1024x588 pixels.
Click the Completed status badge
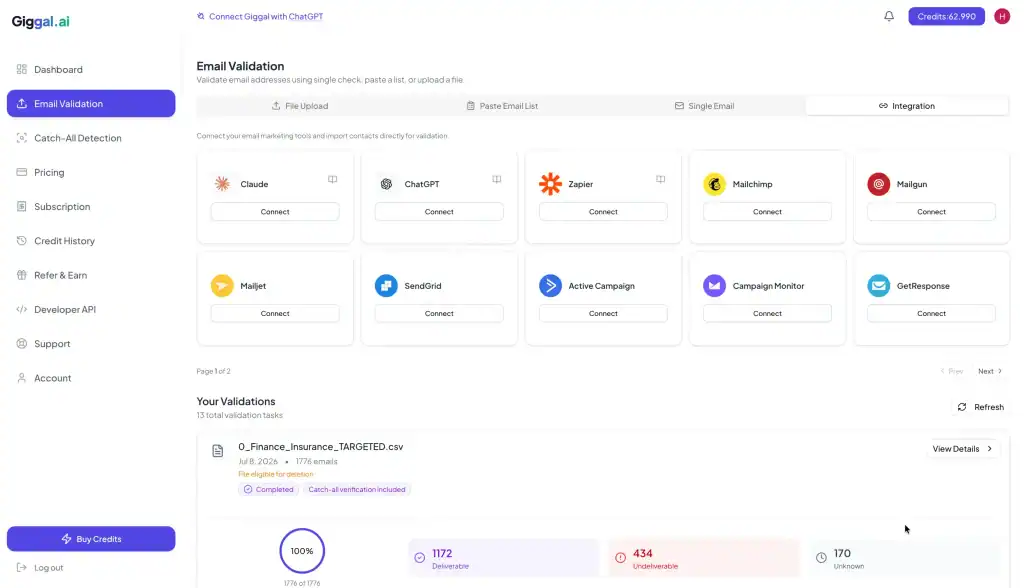(268, 489)
